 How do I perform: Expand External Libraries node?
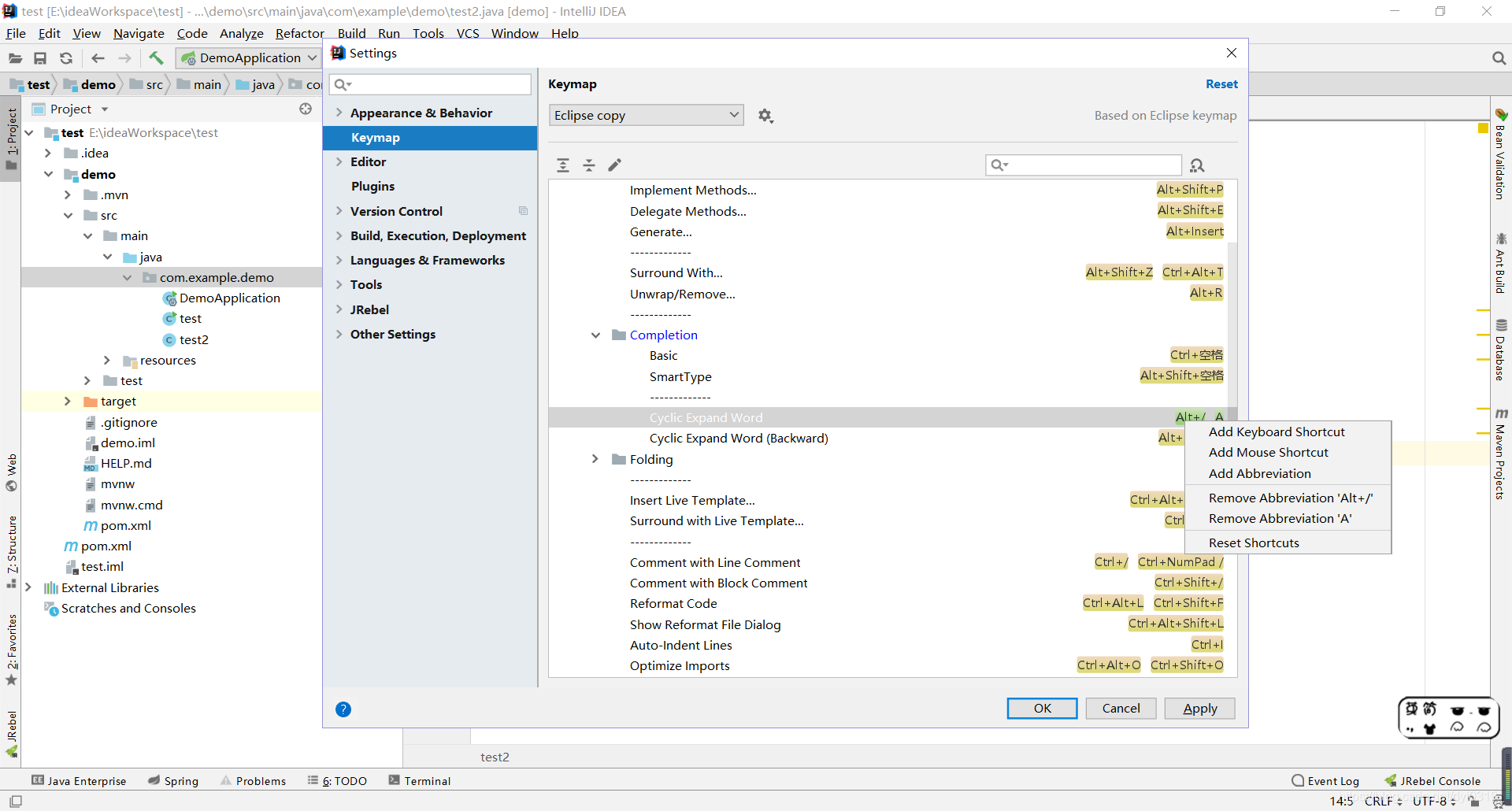[x=28, y=587]
